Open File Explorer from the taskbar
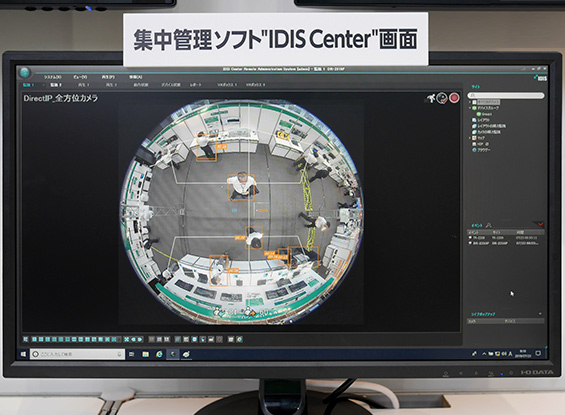This screenshot has width=565, height=415. [145, 354]
